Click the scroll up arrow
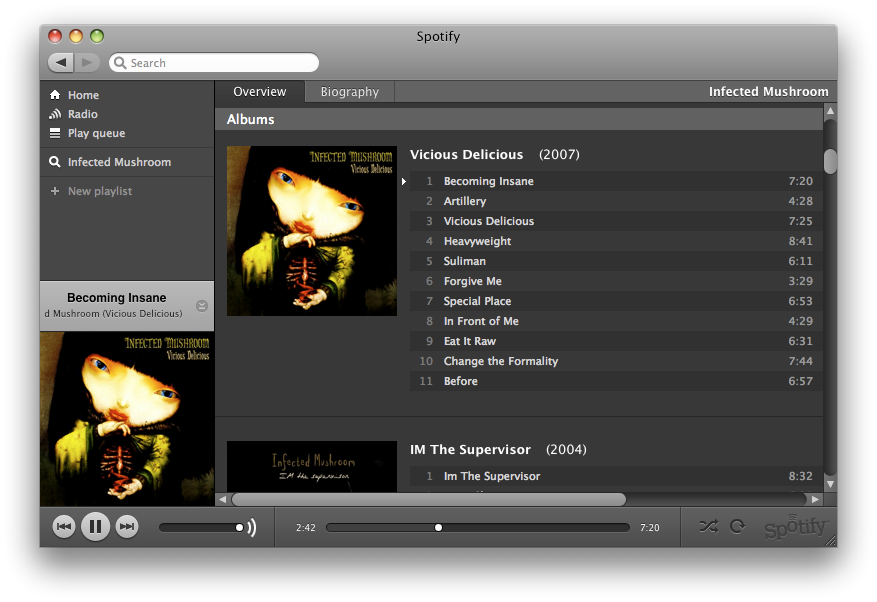The image size is (877, 602). pyautogui.click(x=831, y=111)
